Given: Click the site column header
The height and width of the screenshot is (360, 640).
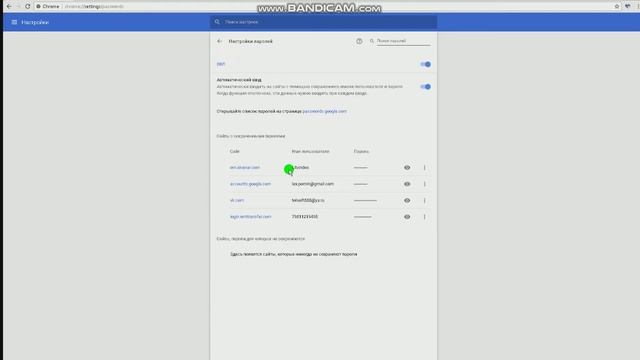Looking at the screenshot, I should 234,151.
